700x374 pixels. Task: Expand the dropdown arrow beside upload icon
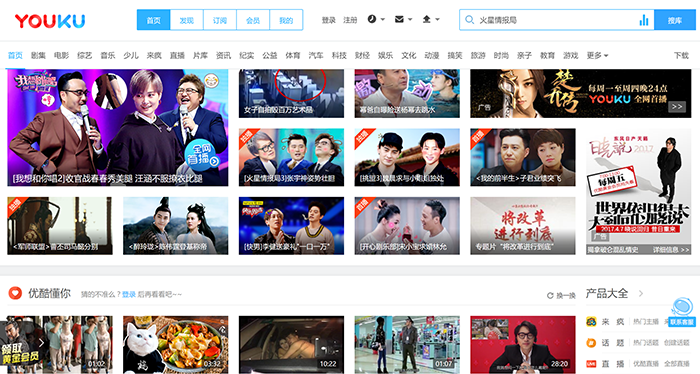click(x=438, y=19)
